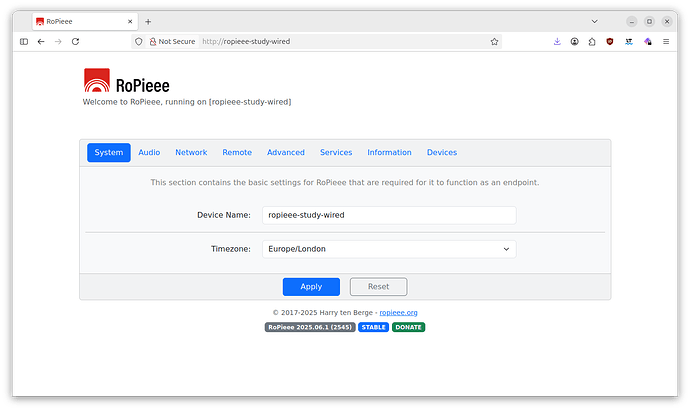Click the RoPieee red logo
Screen dimensions: 690x409
point(97,80)
